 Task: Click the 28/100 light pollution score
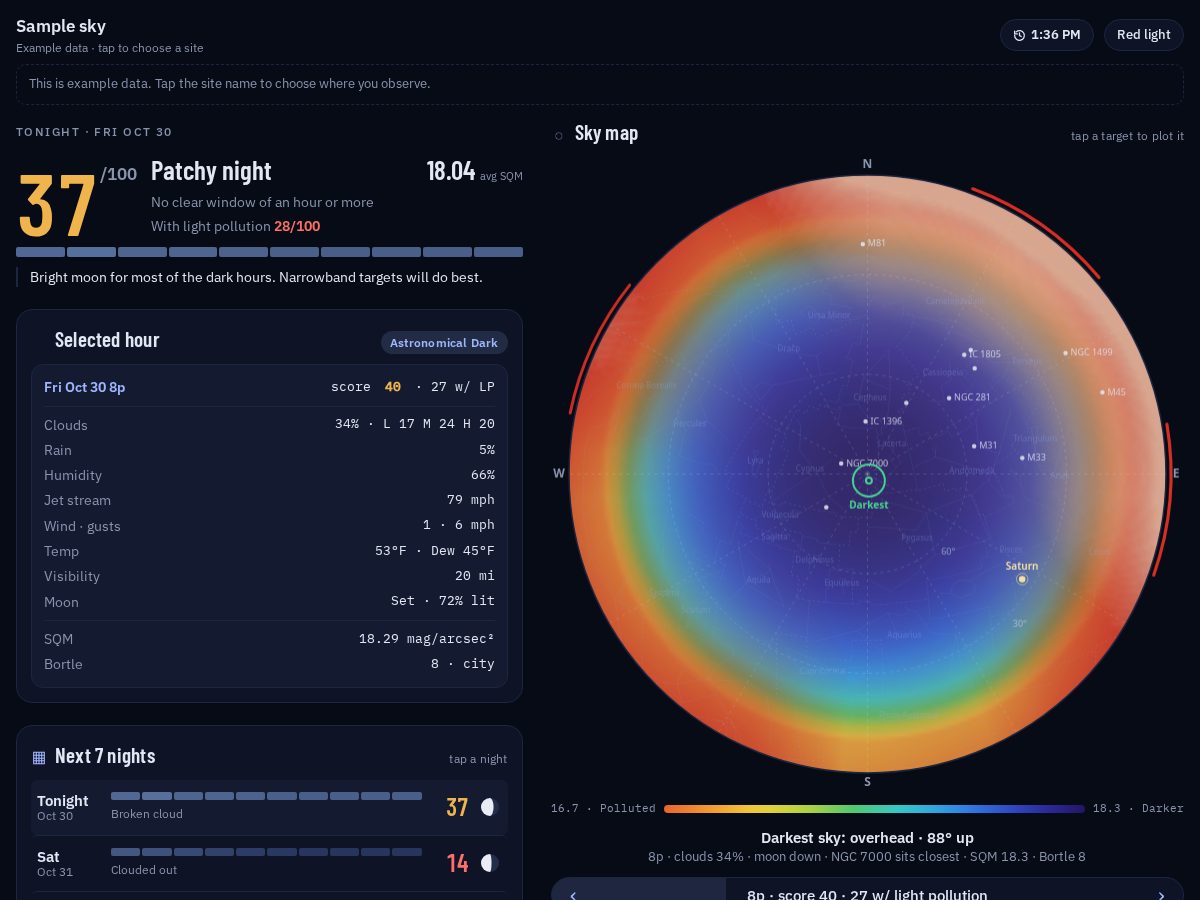297,227
